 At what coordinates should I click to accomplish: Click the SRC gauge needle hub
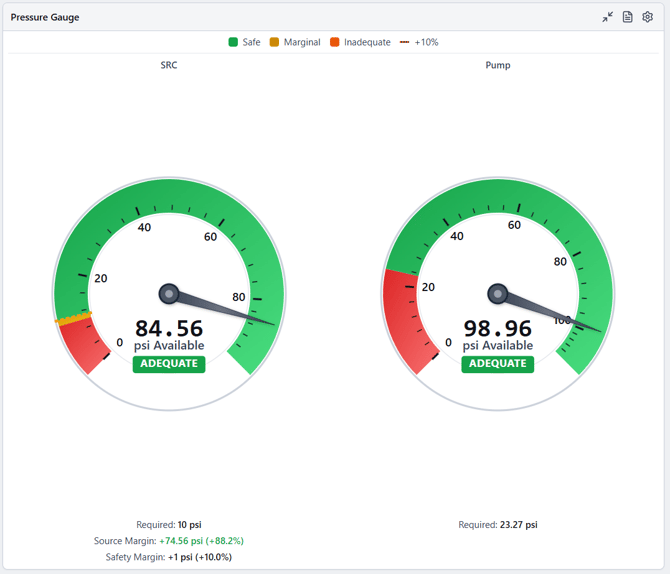pyautogui.click(x=169, y=294)
